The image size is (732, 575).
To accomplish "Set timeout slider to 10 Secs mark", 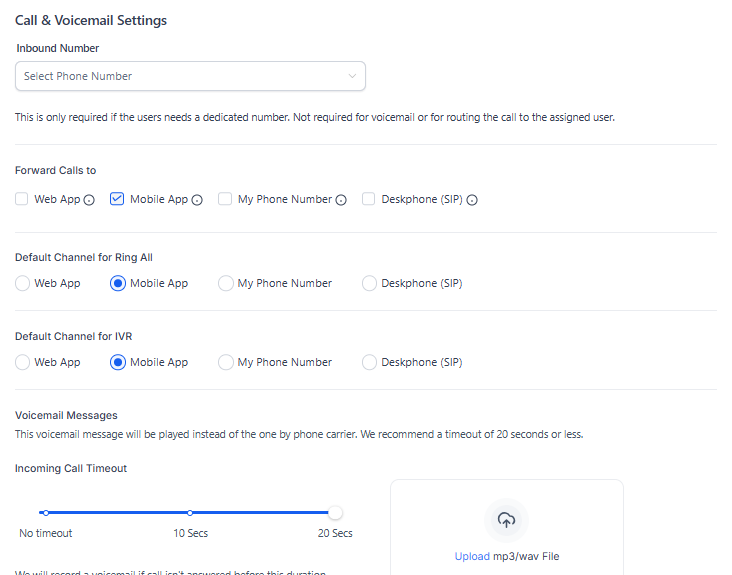I will (x=190, y=513).
